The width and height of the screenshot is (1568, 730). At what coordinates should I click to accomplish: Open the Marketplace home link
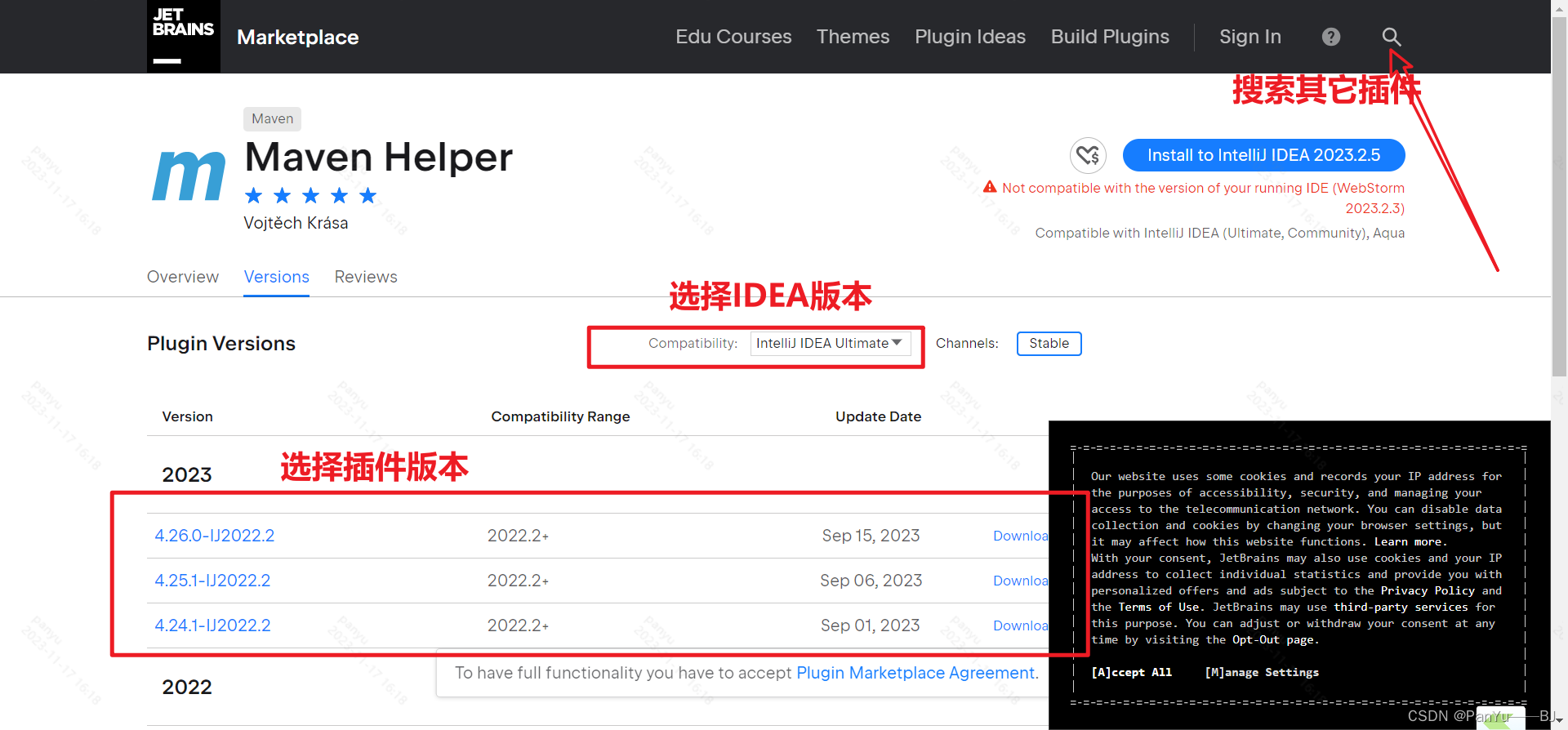coord(298,37)
